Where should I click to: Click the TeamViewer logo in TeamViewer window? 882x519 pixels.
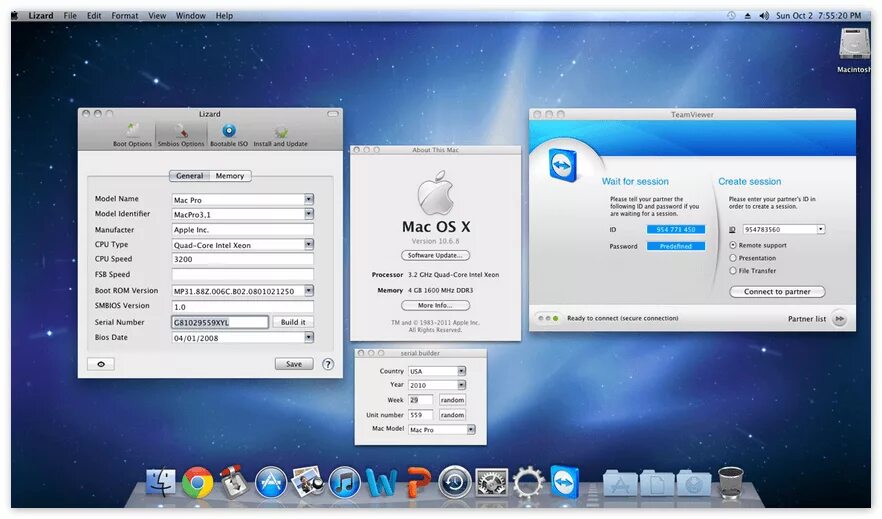563,165
